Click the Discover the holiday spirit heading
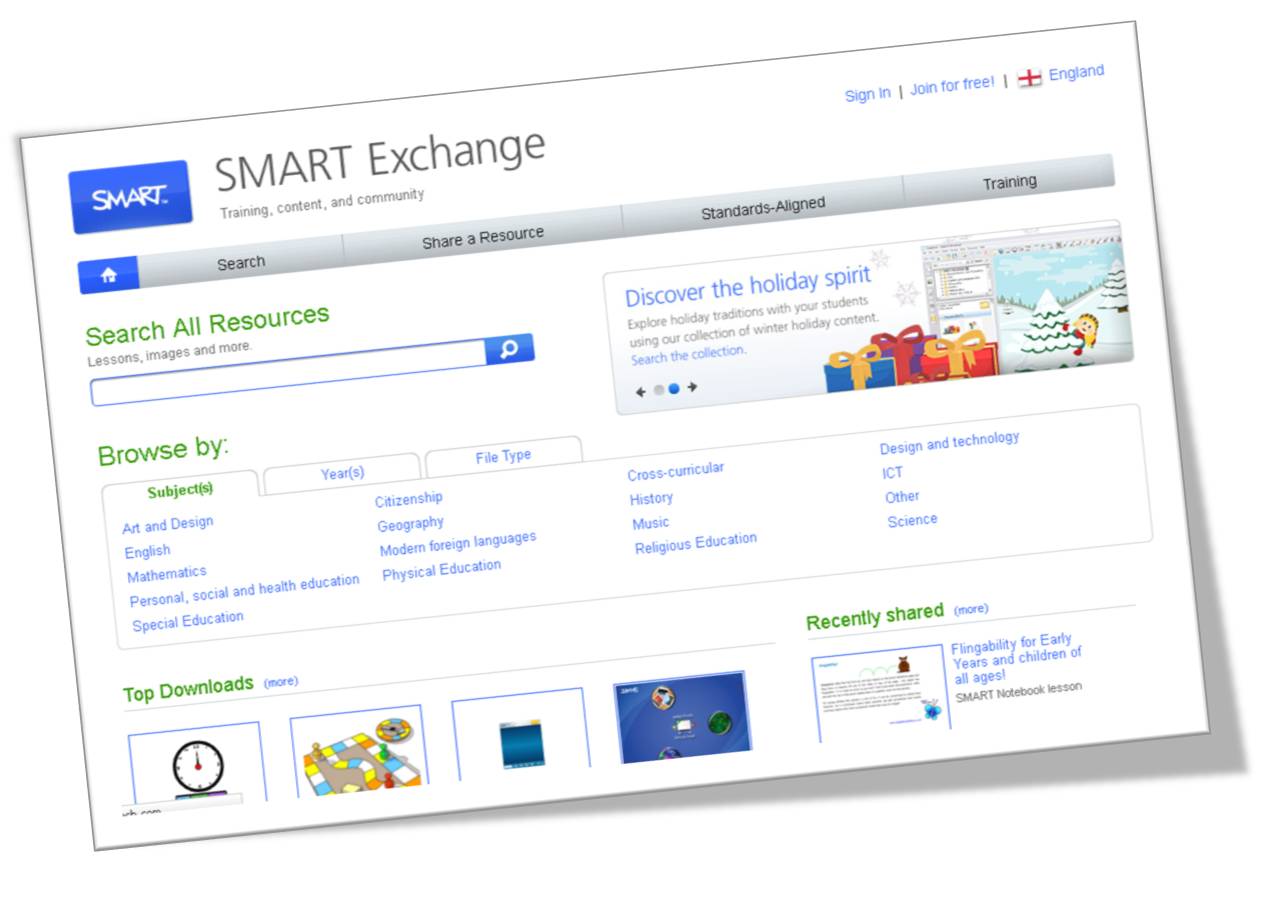Screen dimensions: 1262x908 tap(749, 288)
